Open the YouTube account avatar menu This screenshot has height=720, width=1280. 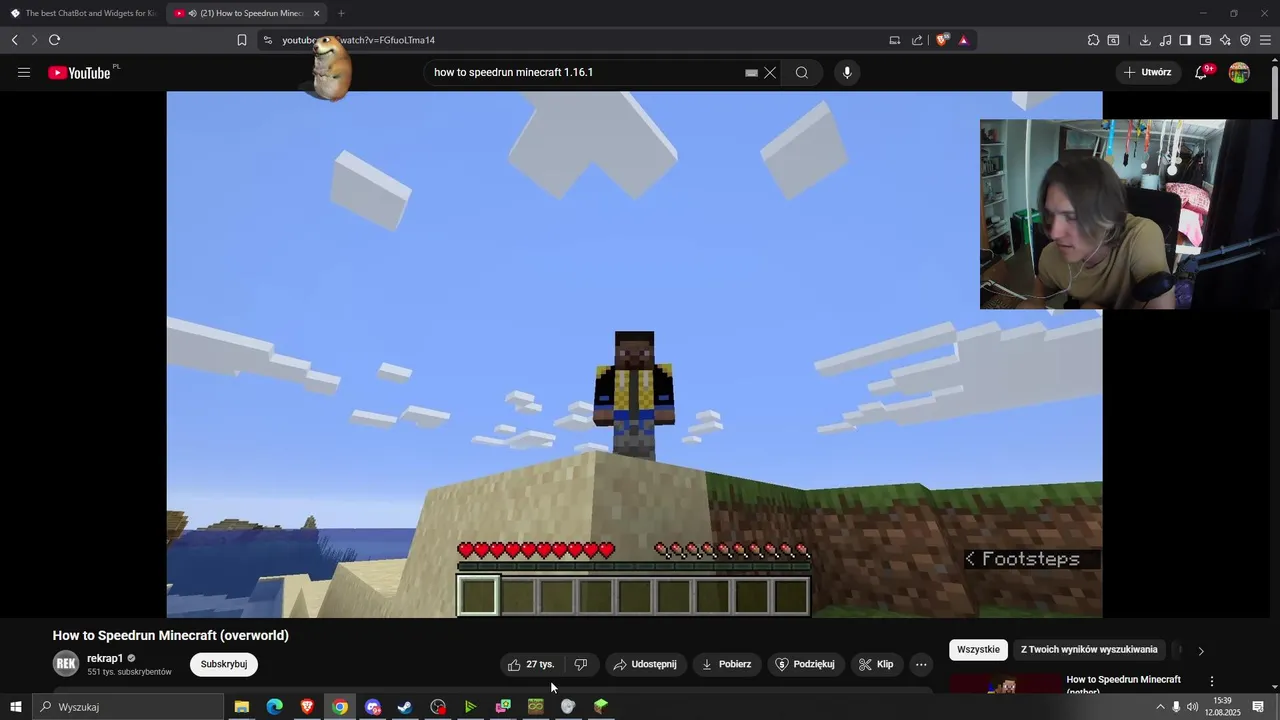[1239, 72]
